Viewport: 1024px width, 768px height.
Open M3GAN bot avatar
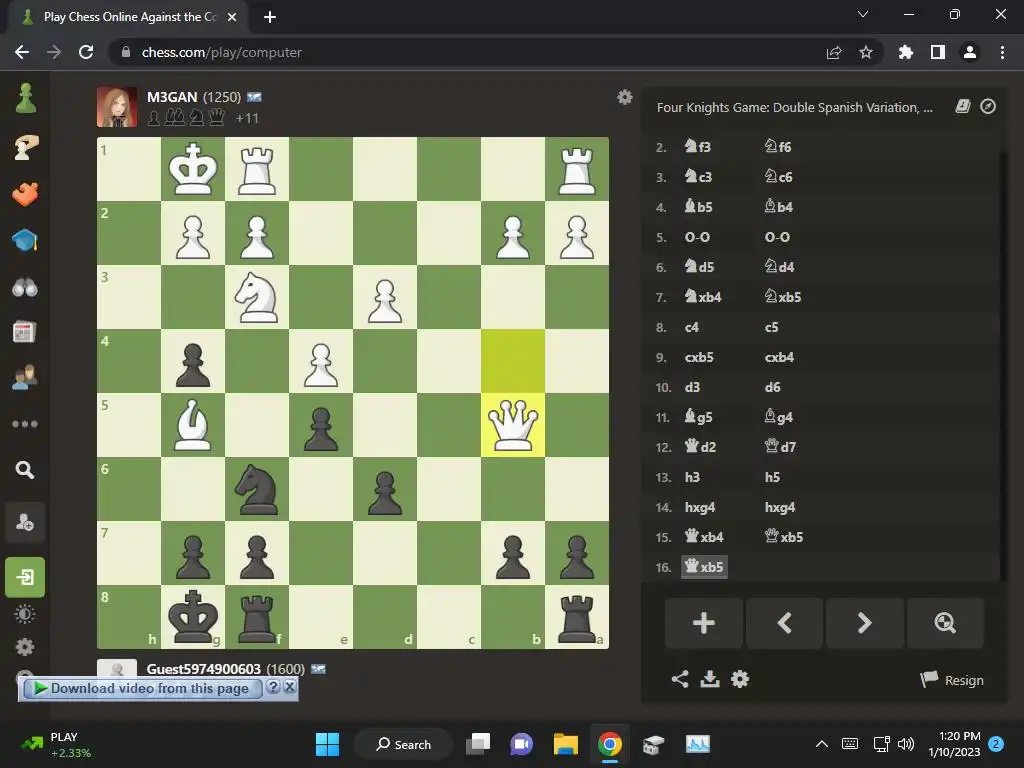click(x=117, y=106)
